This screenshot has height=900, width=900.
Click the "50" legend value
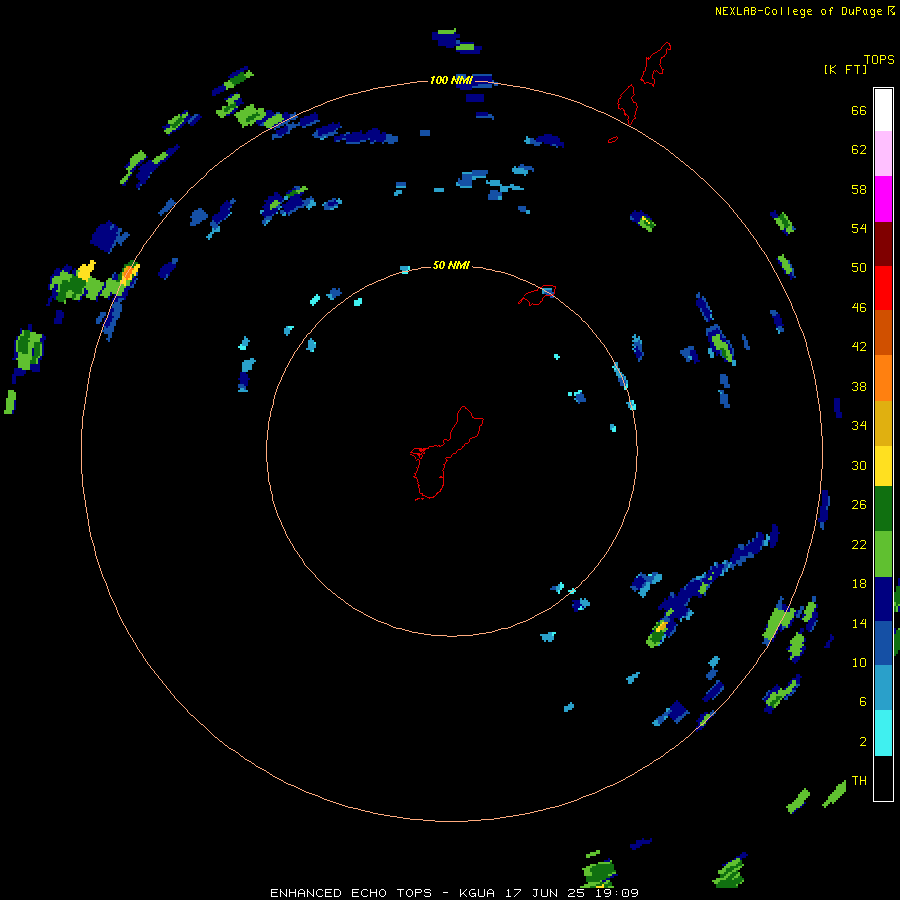(859, 268)
